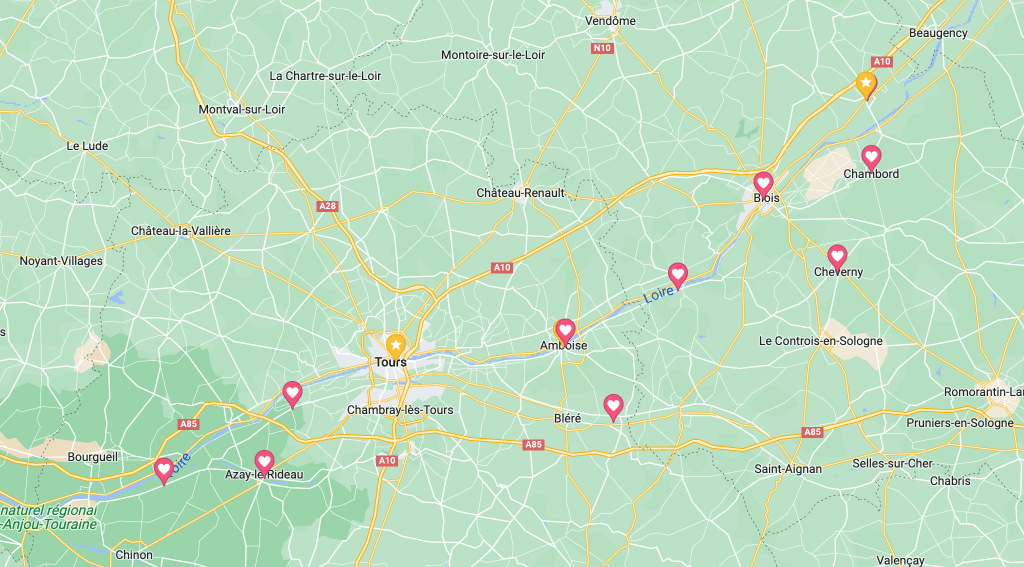Click the heart pin at Azay-le-Rideau
Viewport: 1024px width, 567px height.
(x=264, y=462)
